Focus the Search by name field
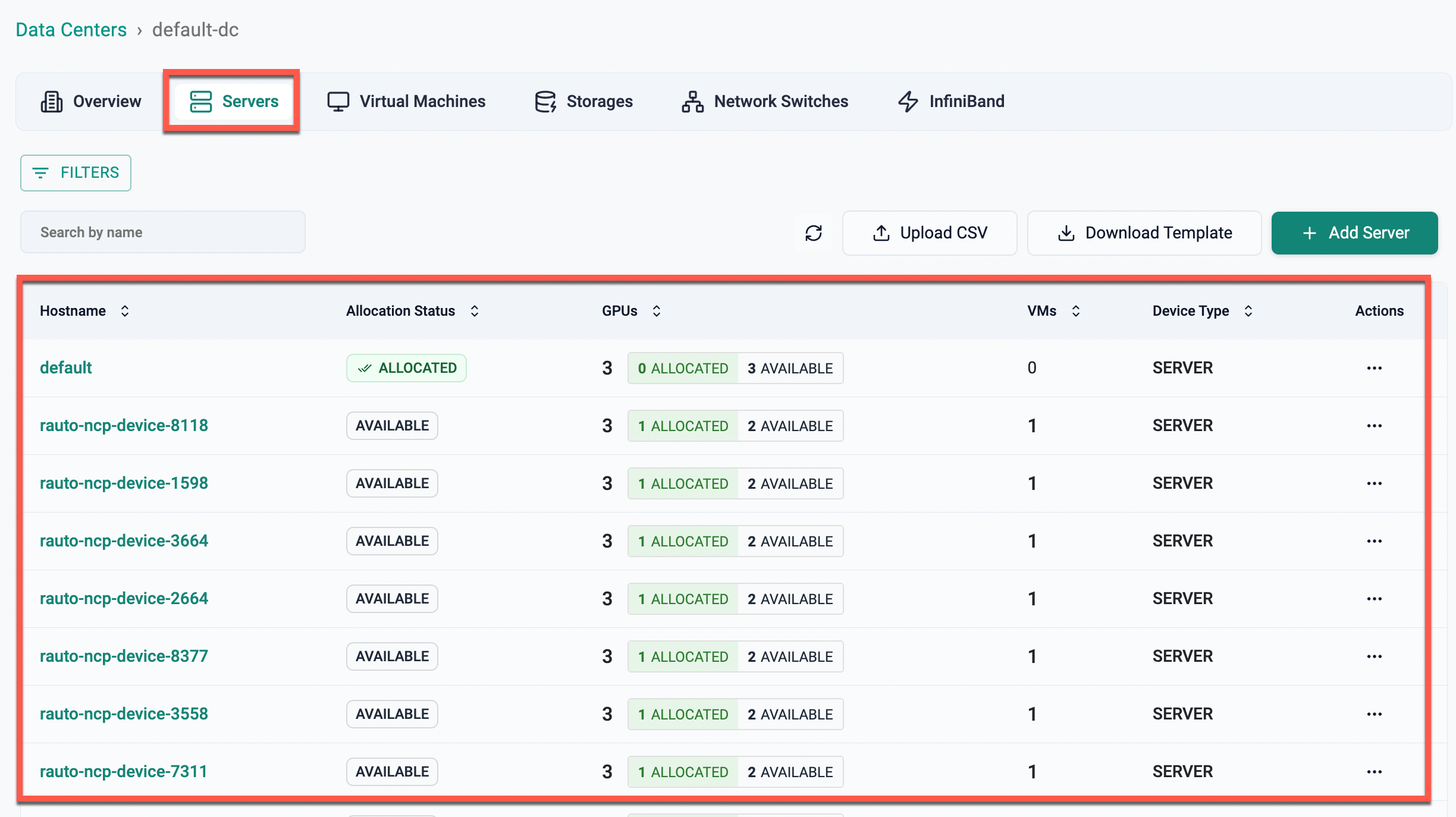1456x817 pixels. point(163,232)
